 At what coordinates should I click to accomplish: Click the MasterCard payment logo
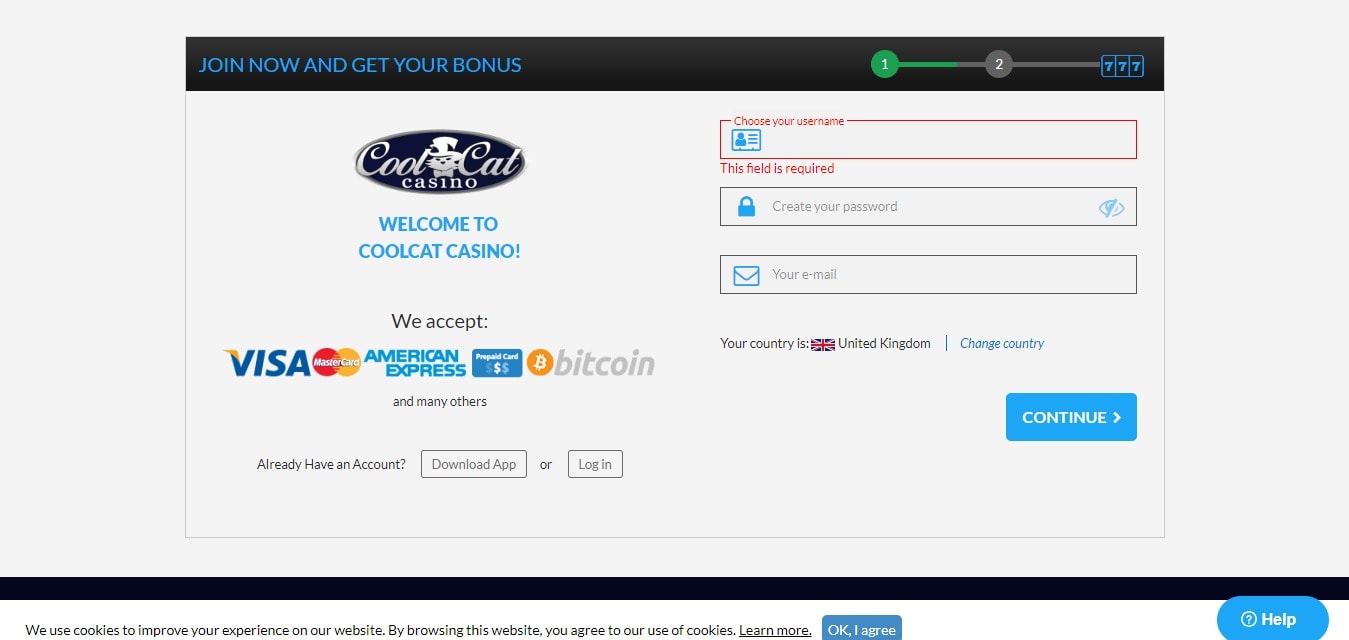click(336, 362)
